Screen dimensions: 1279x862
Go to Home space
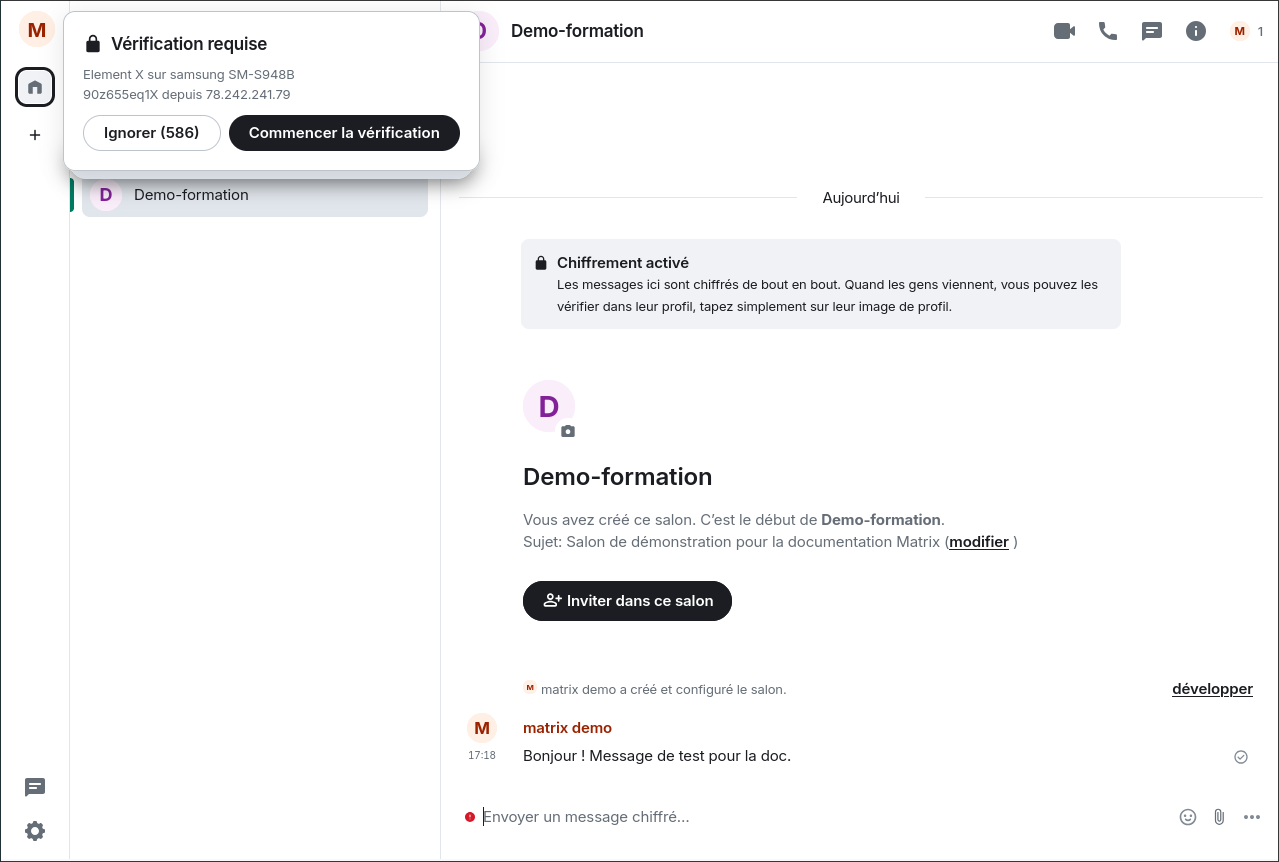(x=35, y=87)
